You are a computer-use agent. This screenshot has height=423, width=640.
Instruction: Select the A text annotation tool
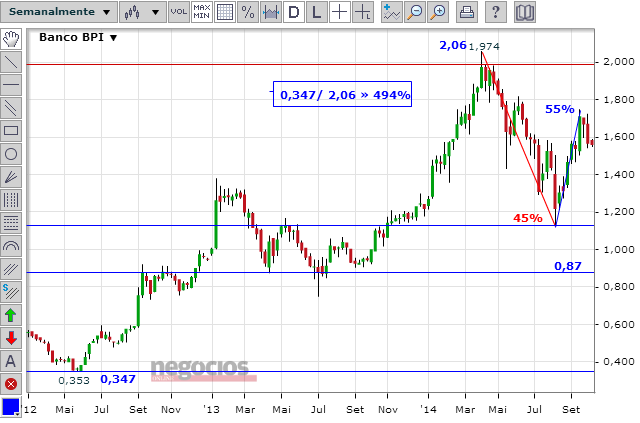pos(11,361)
